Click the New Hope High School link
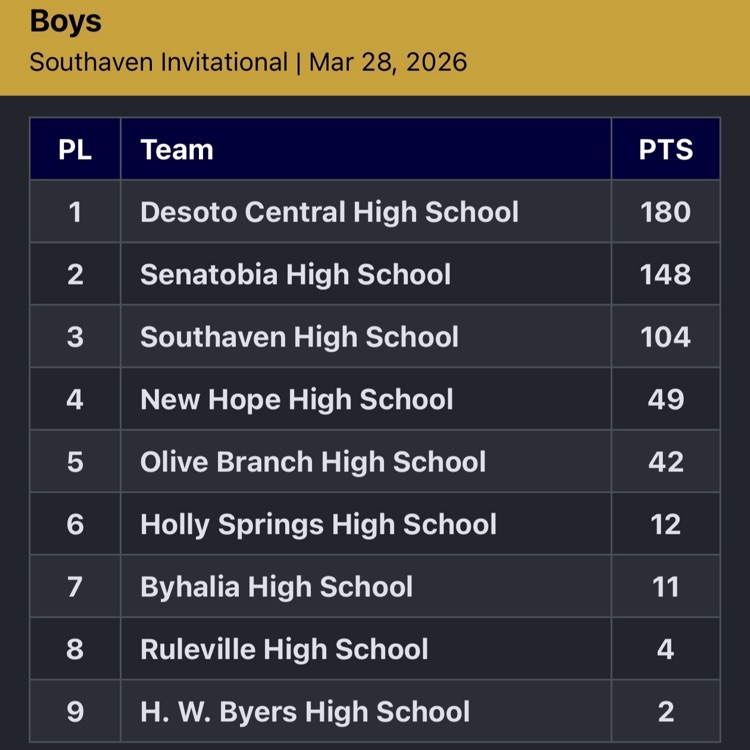Viewport: 750px width, 750px height. click(296, 399)
